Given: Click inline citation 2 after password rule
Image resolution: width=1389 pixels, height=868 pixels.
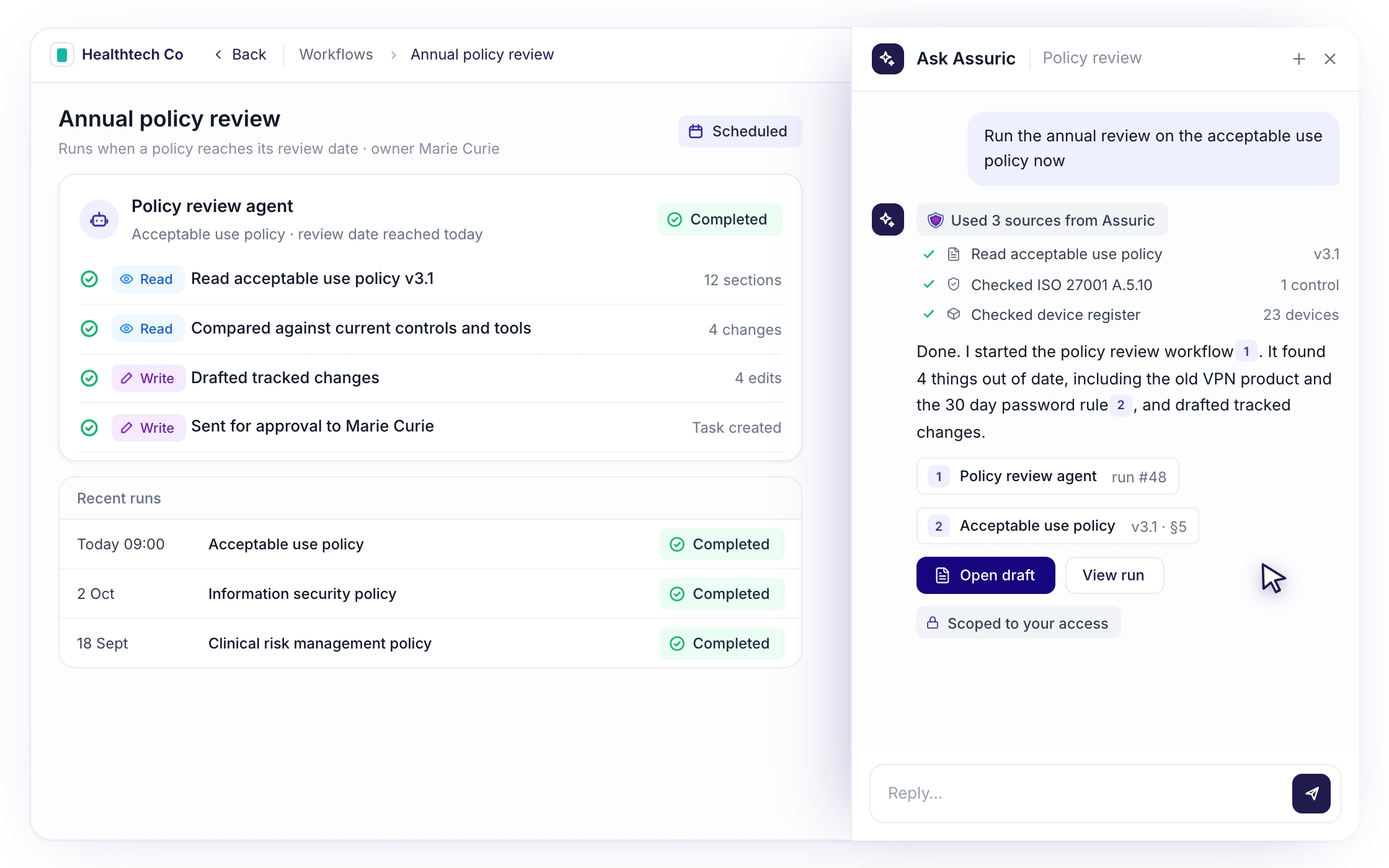Looking at the screenshot, I should pos(1121,405).
